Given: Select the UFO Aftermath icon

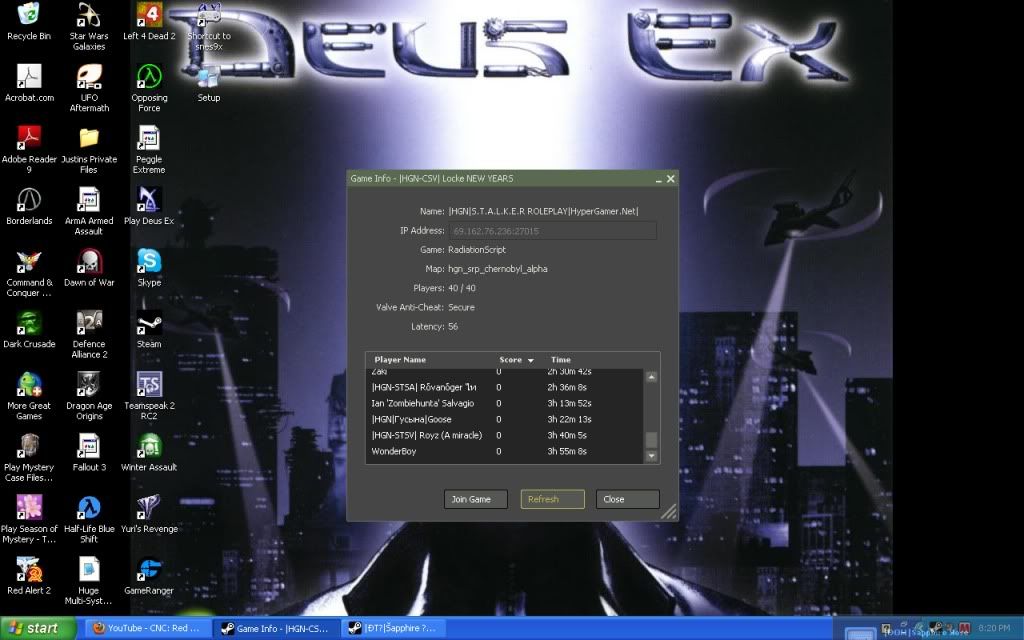Looking at the screenshot, I should click(x=89, y=88).
